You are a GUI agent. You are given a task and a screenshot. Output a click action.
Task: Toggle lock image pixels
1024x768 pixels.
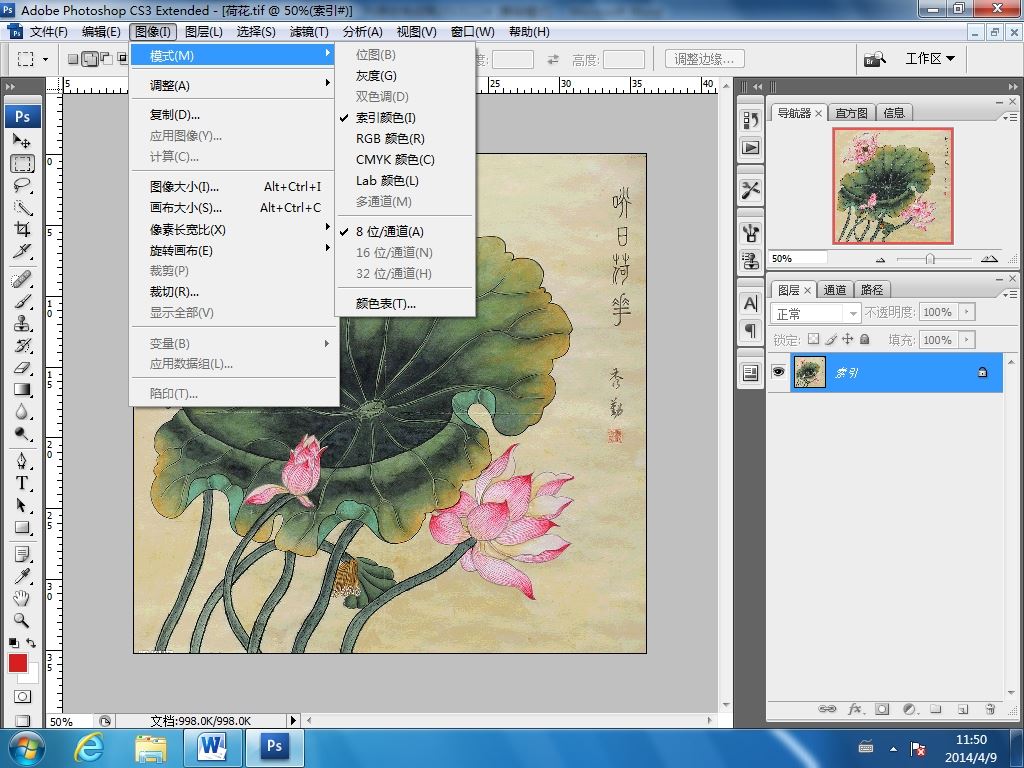831,339
